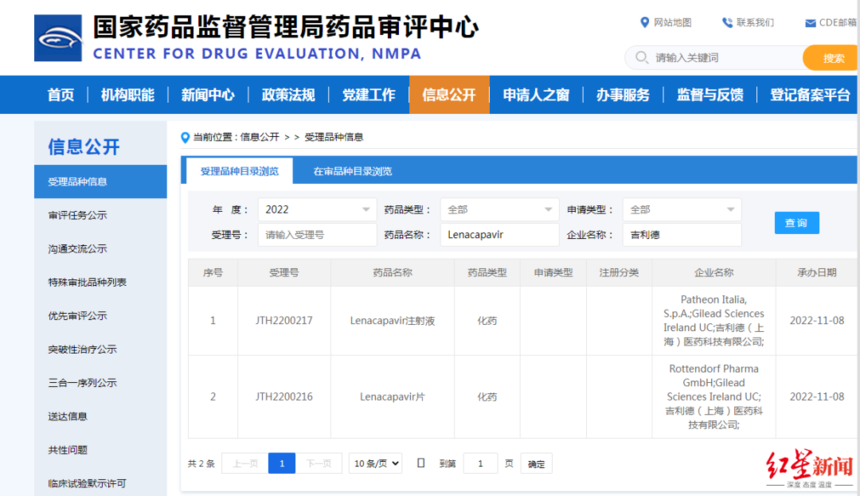Click the 请输入受理号 input field
The height and width of the screenshot is (496, 860).
tap(317, 235)
